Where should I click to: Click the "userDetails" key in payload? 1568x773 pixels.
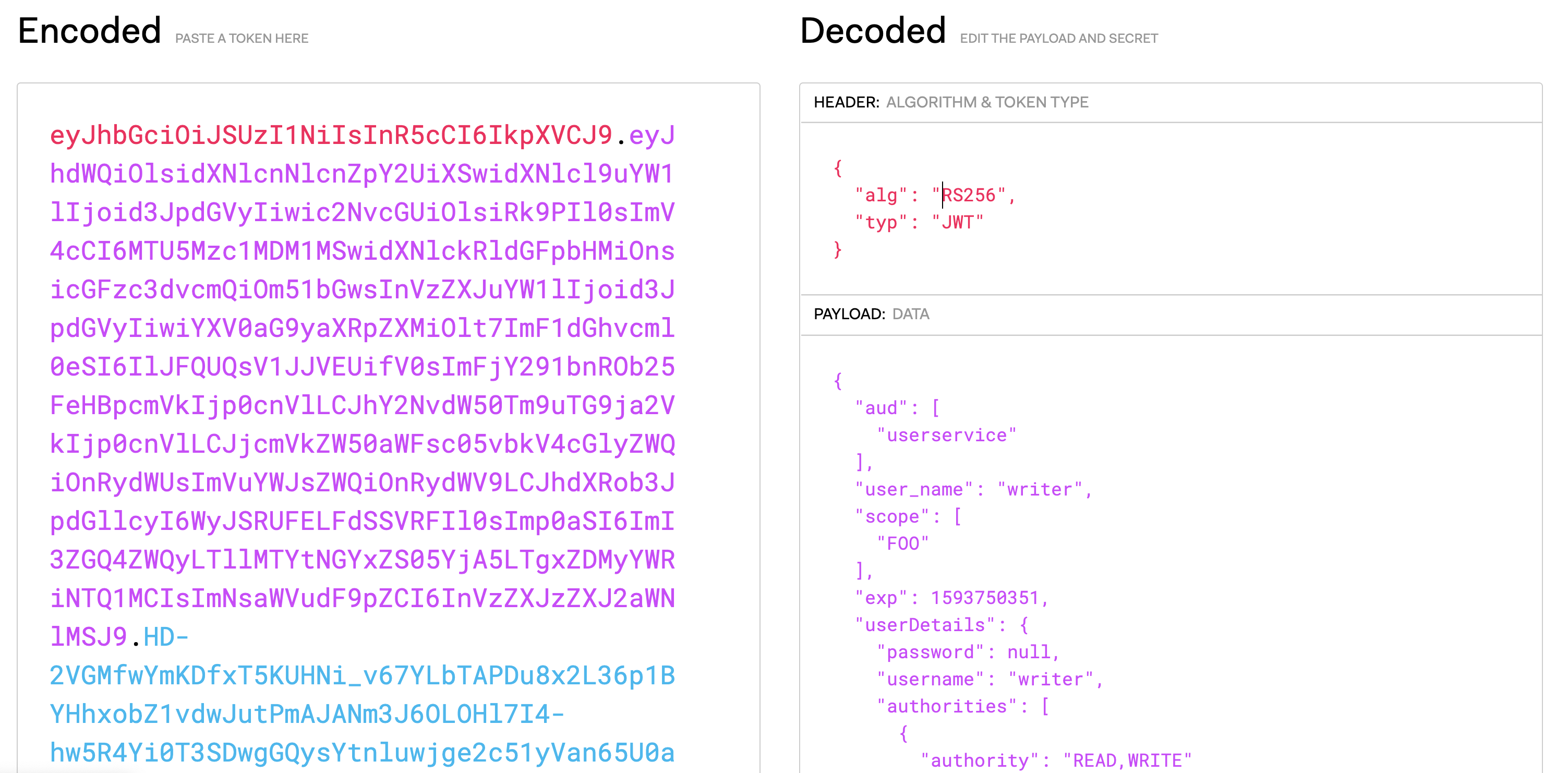(x=925, y=625)
